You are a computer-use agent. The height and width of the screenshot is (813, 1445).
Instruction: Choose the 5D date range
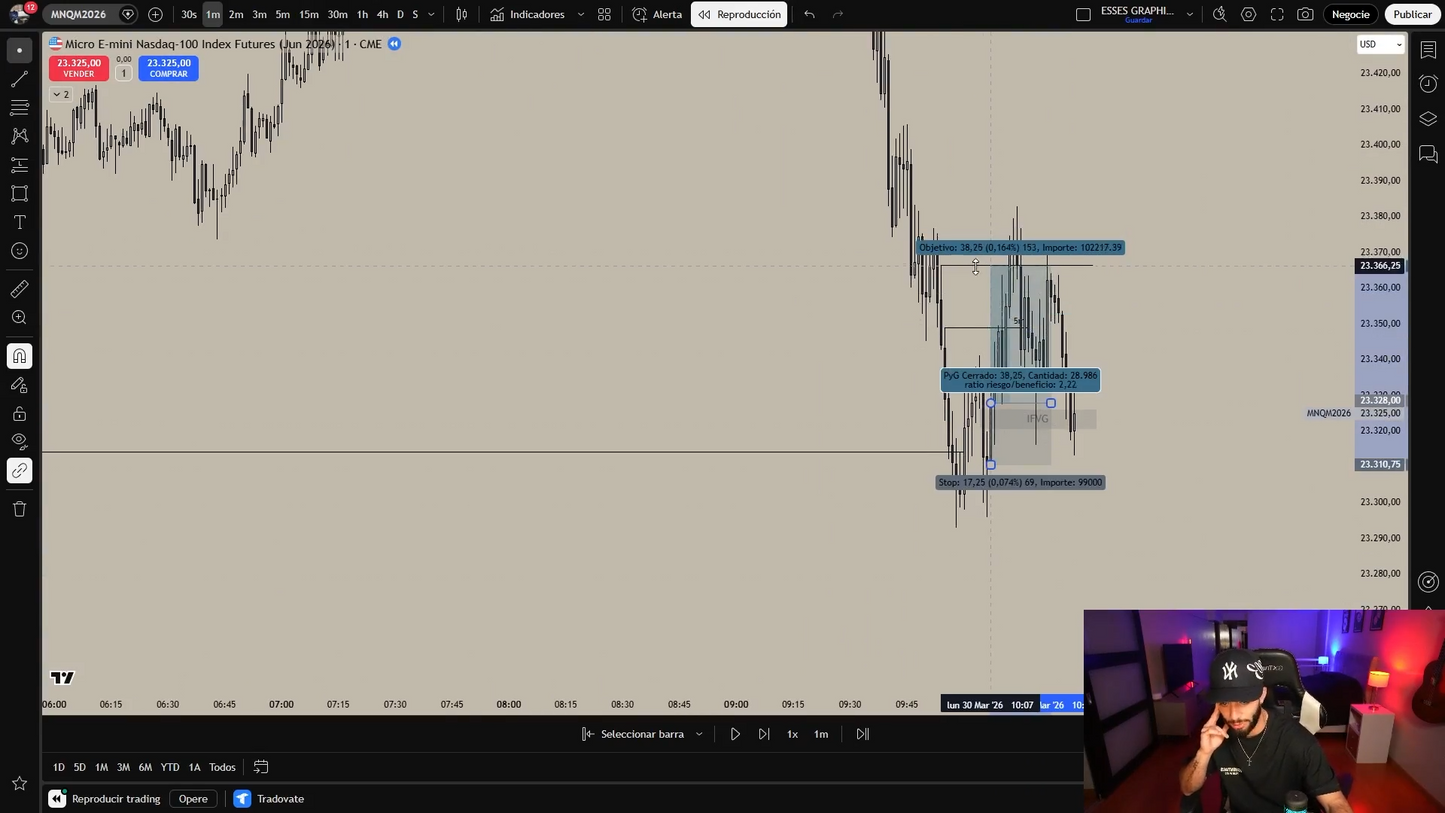coord(79,767)
